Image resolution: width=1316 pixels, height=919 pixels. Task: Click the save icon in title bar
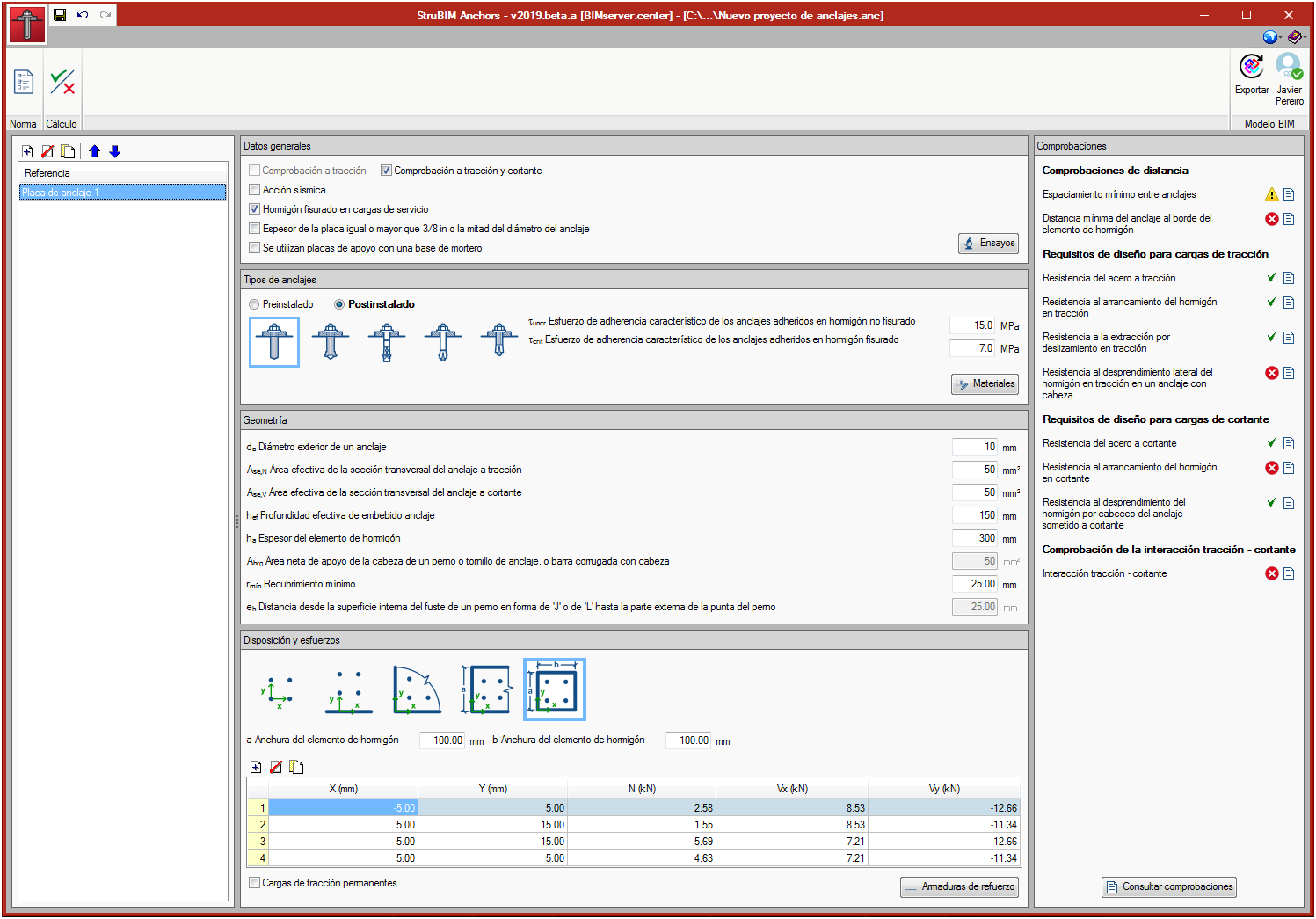(60, 15)
